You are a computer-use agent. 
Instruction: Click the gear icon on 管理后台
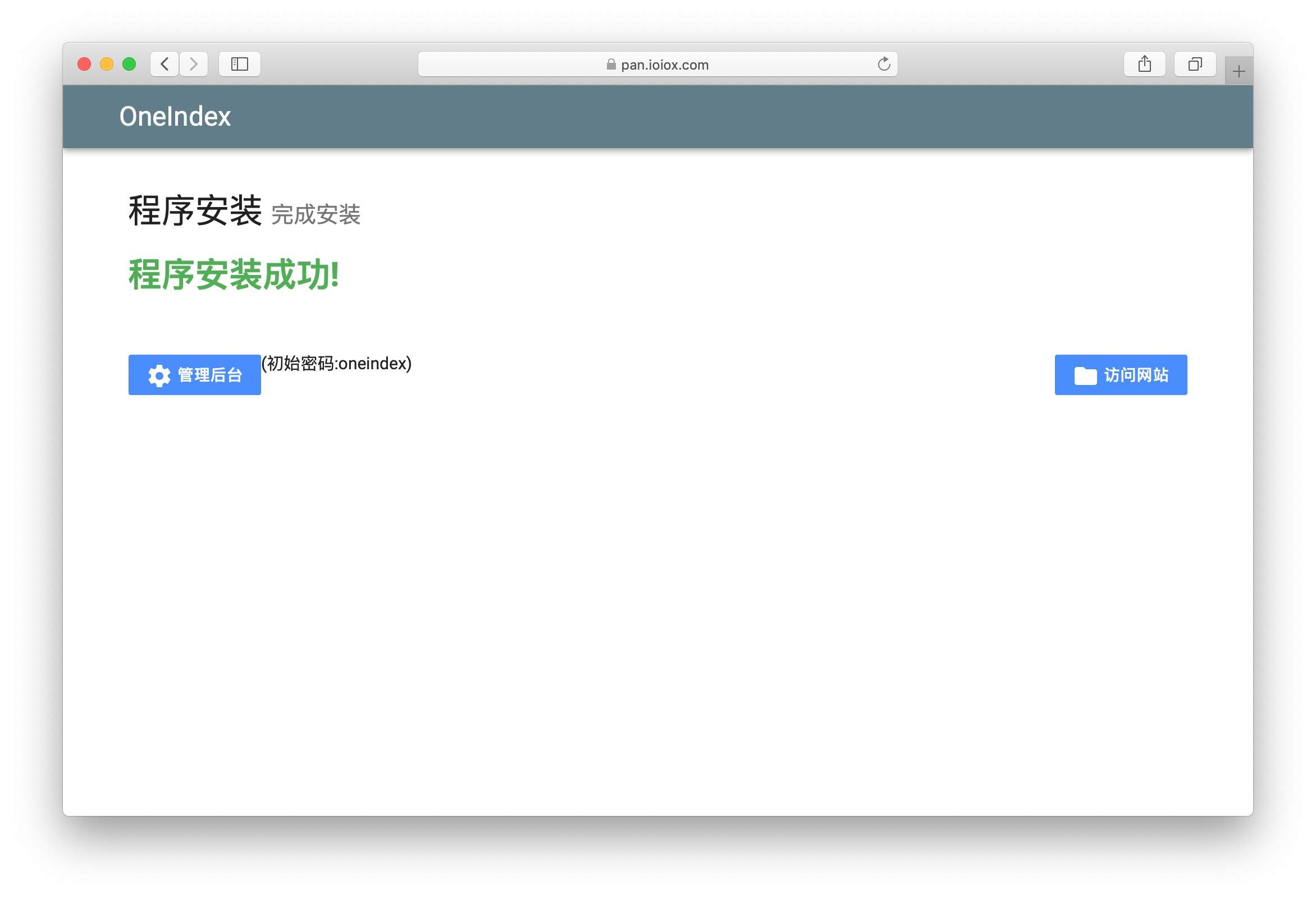pyautogui.click(x=159, y=375)
